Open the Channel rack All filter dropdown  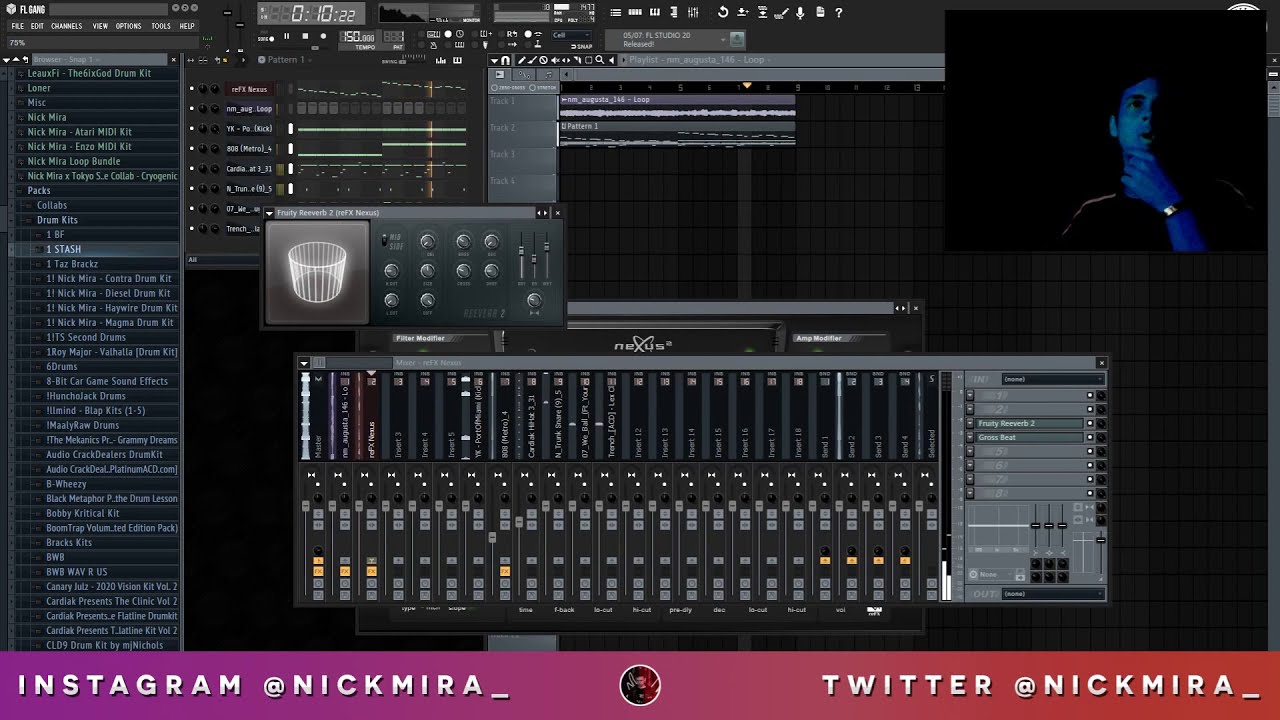point(222,260)
